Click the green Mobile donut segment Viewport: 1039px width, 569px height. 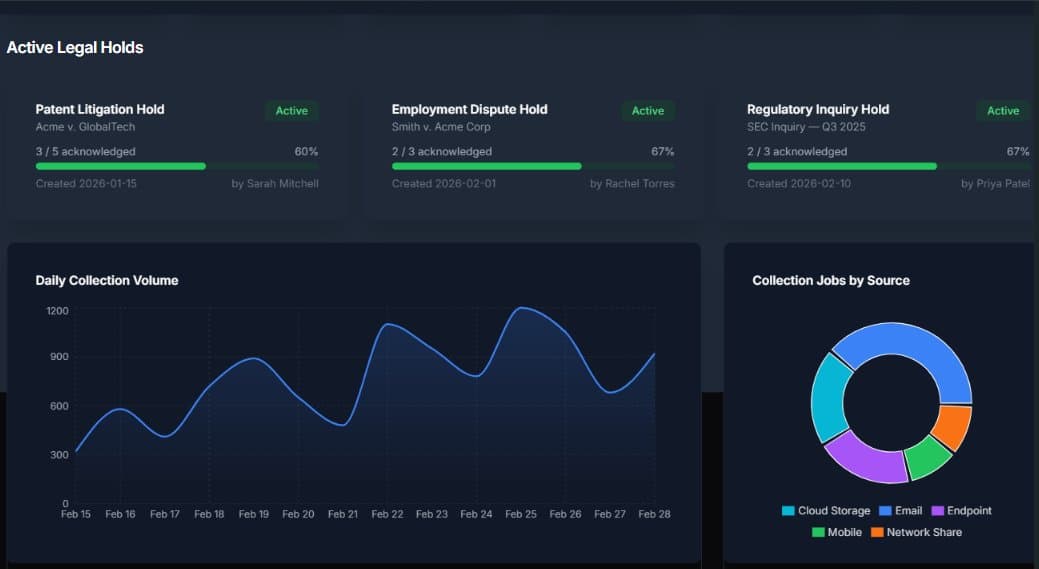(928, 457)
